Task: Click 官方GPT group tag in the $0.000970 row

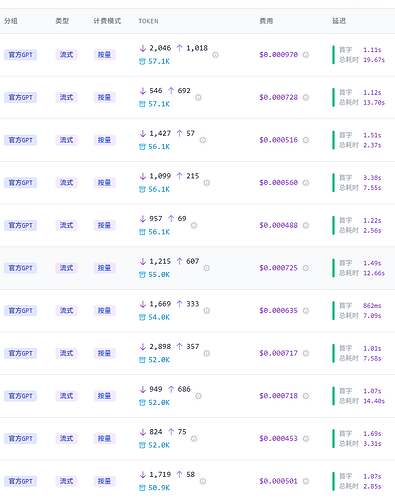Action: click(x=20, y=55)
